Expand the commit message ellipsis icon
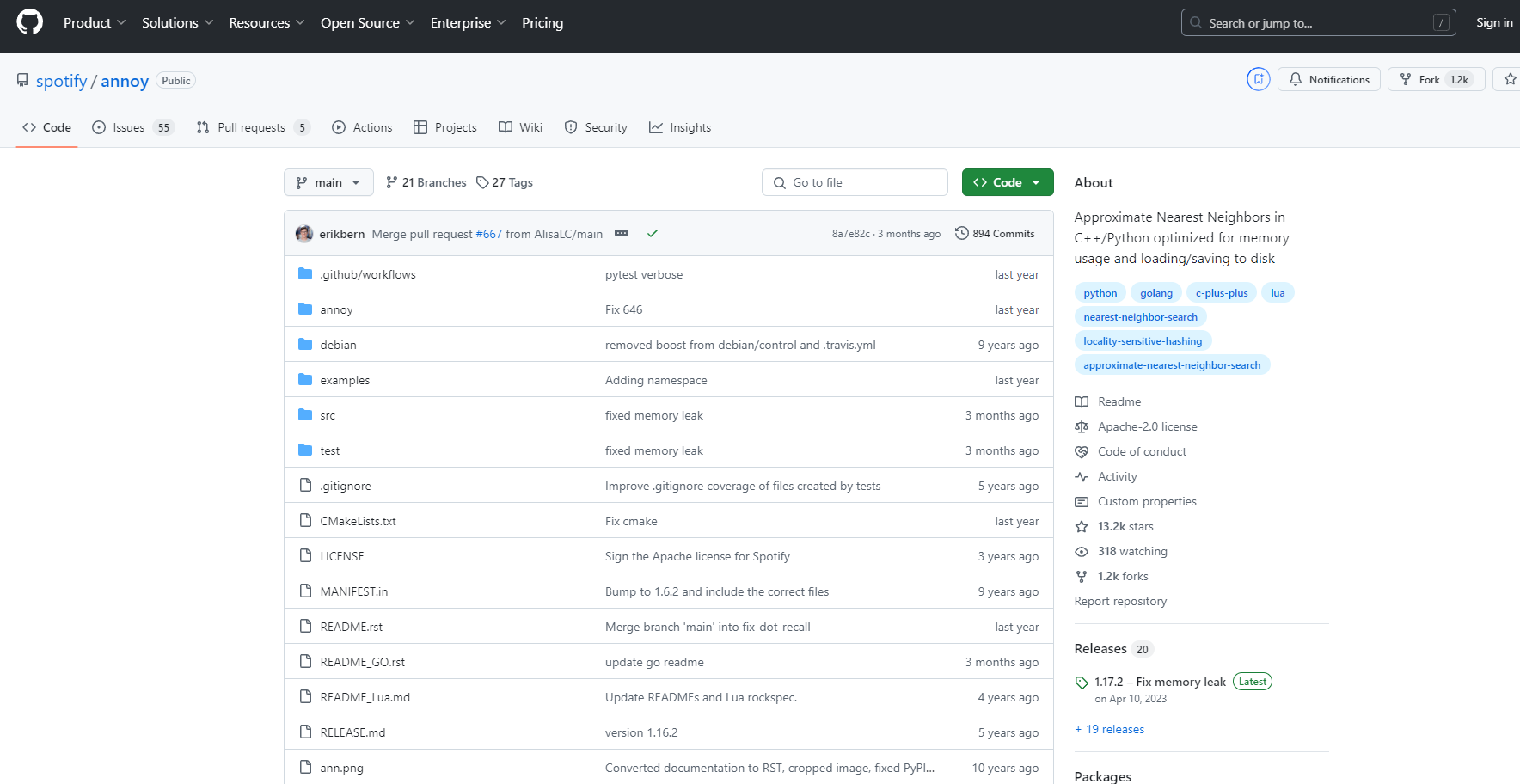This screenshot has height=784, width=1520. tap(622, 233)
